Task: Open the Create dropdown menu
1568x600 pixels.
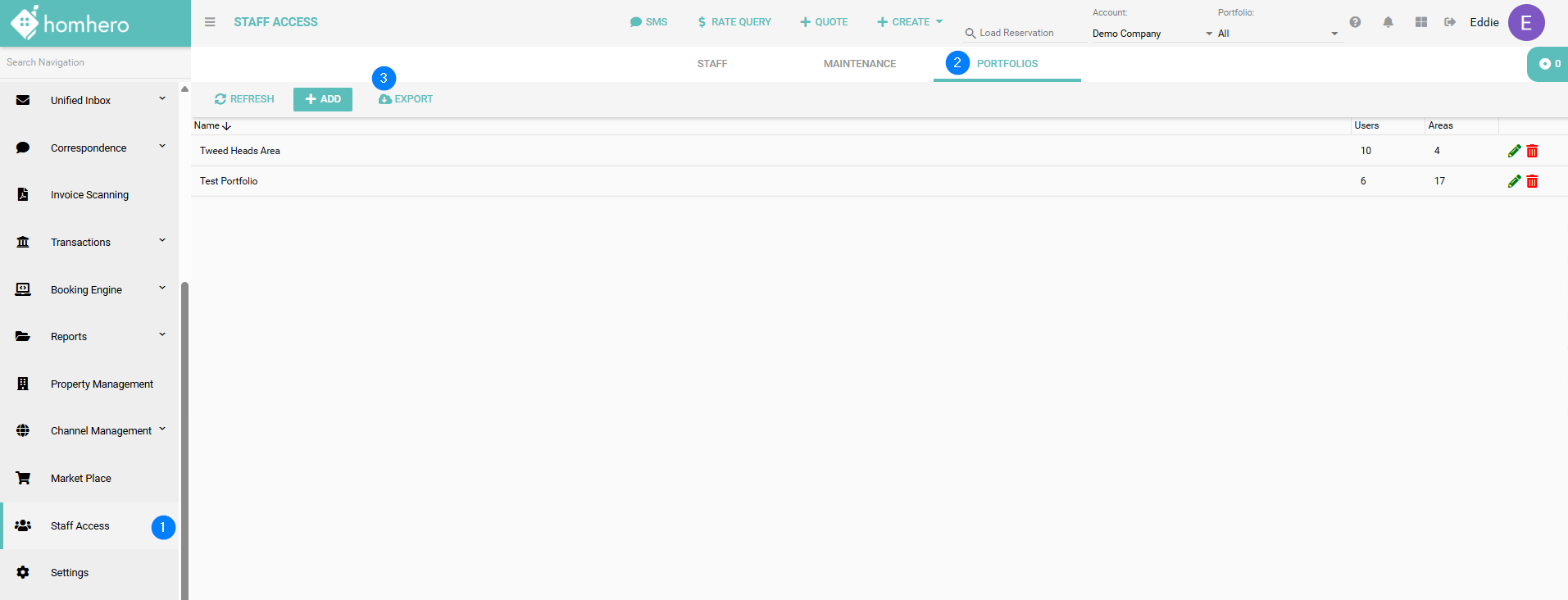Action: (x=910, y=22)
